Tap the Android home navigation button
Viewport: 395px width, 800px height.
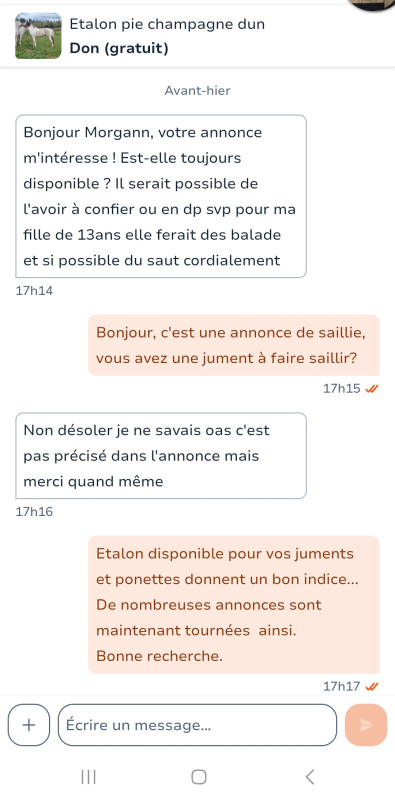[x=199, y=777]
